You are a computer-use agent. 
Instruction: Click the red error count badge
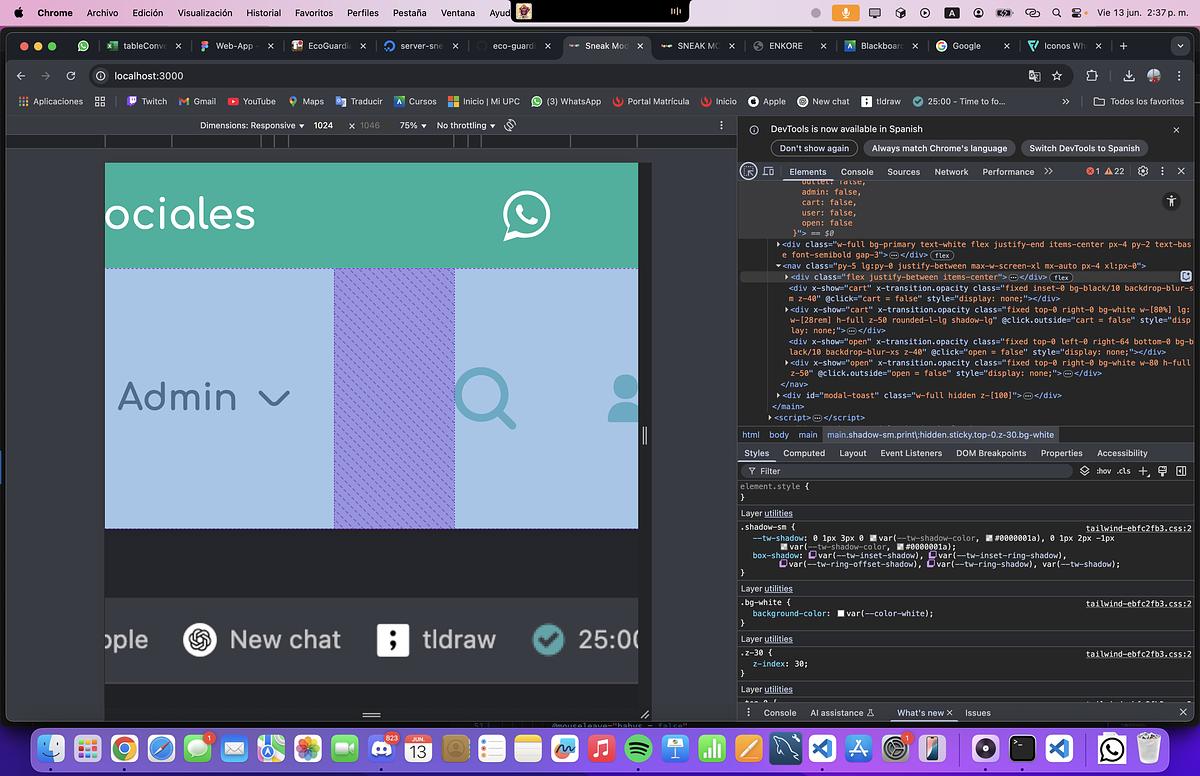click(1093, 171)
